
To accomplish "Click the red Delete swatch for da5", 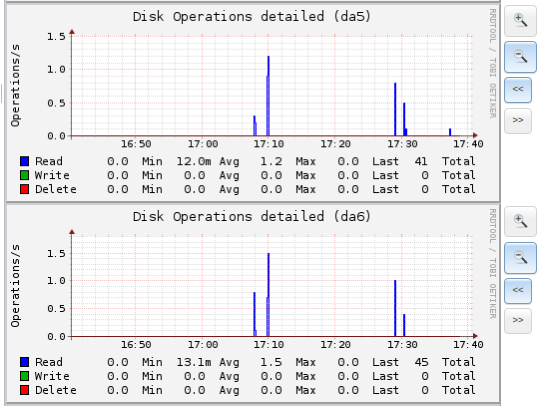I will tap(24, 189).
